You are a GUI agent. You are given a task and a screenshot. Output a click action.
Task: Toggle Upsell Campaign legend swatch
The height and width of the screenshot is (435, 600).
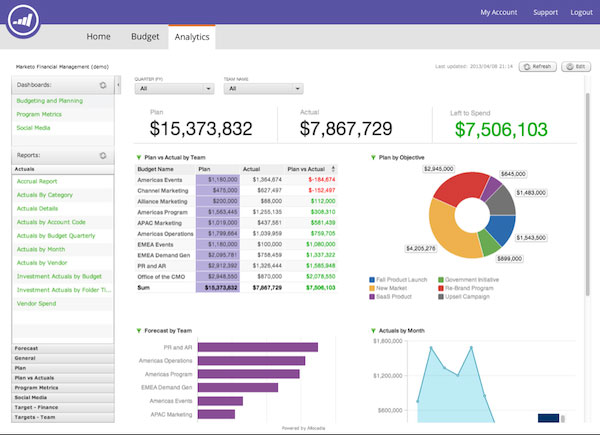coord(441,297)
